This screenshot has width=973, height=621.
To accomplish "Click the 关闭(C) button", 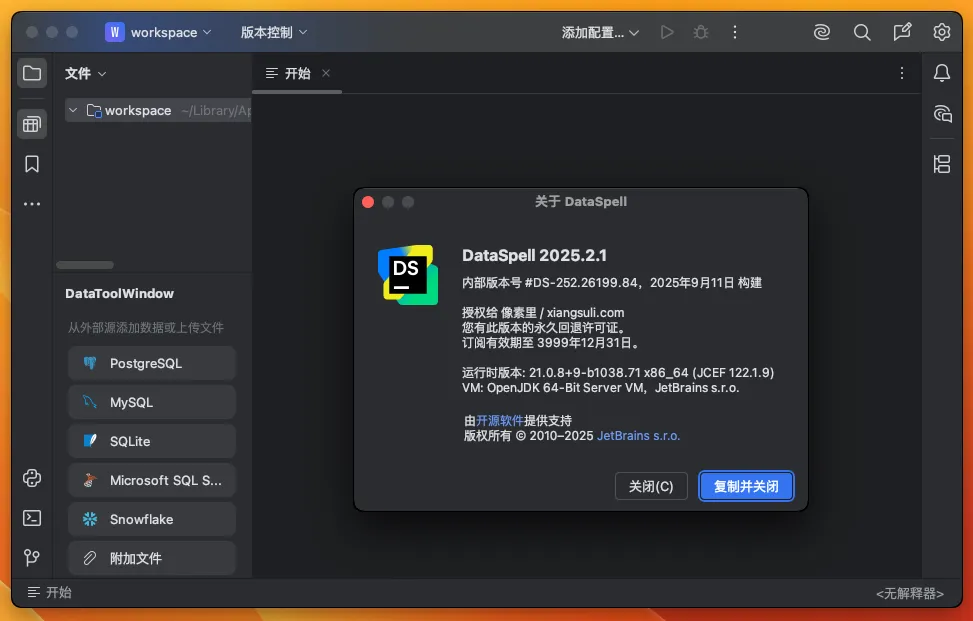I will (x=651, y=487).
